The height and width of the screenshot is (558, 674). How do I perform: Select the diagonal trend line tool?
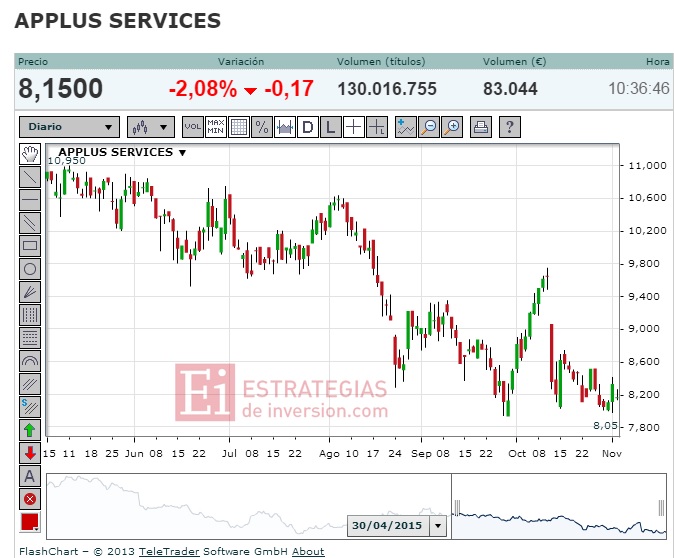(x=30, y=177)
